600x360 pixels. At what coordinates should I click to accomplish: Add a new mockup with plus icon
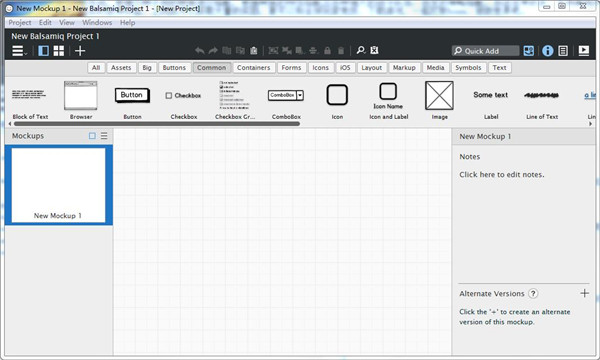pyautogui.click(x=80, y=51)
